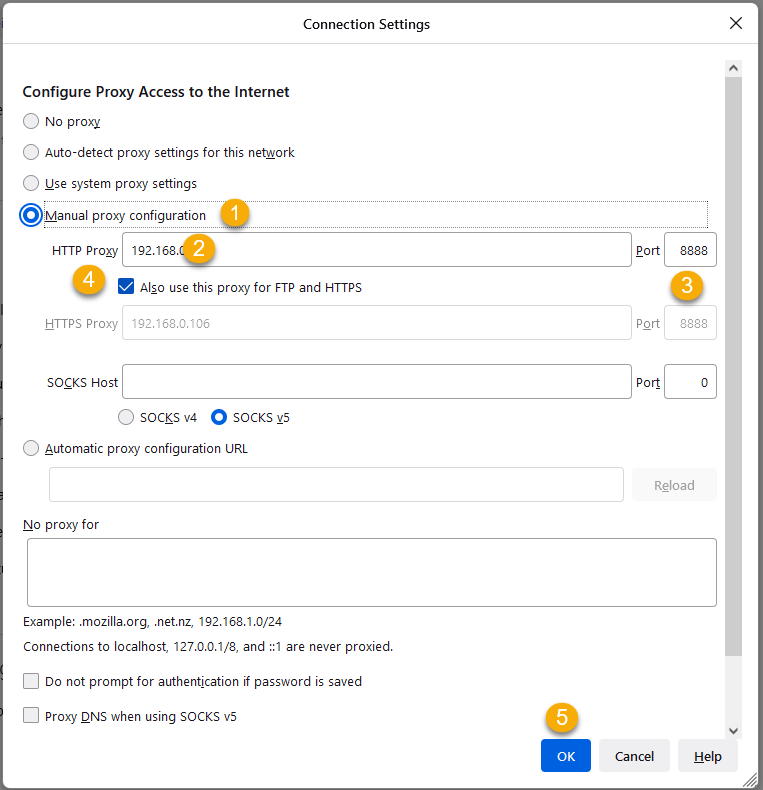Select Use system proxy settings option
Image resolution: width=763 pixels, height=790 pixels.
click(32, 184)
